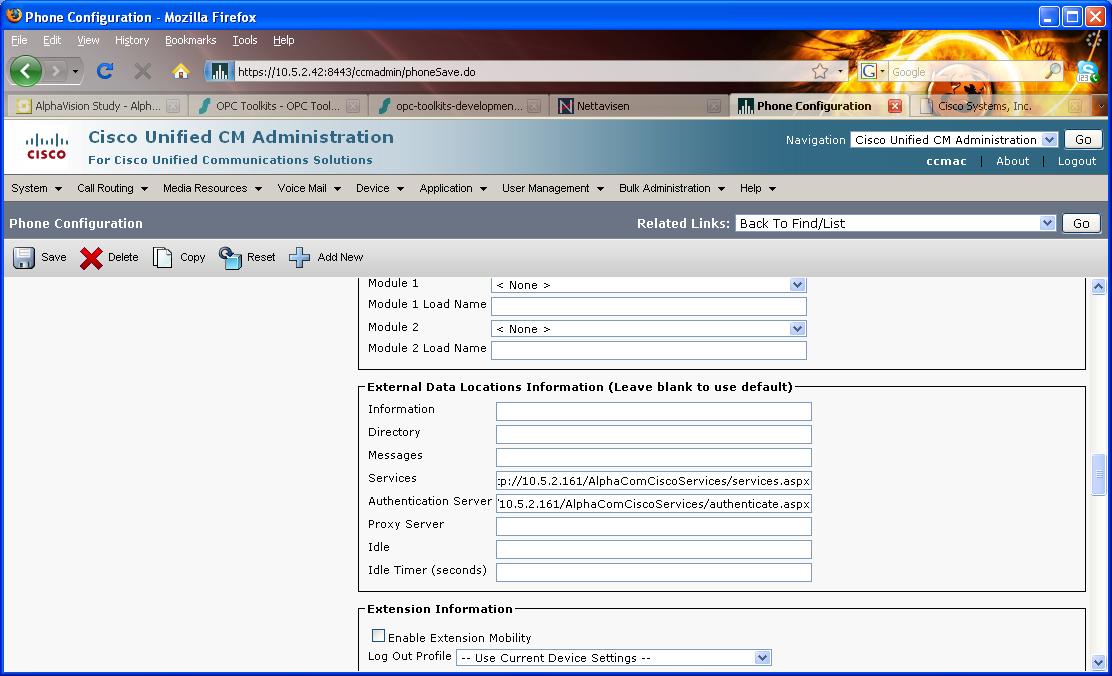Click the Save disk icon
This screenshot has height=676, width=1112.
click(x=23, y=257)
